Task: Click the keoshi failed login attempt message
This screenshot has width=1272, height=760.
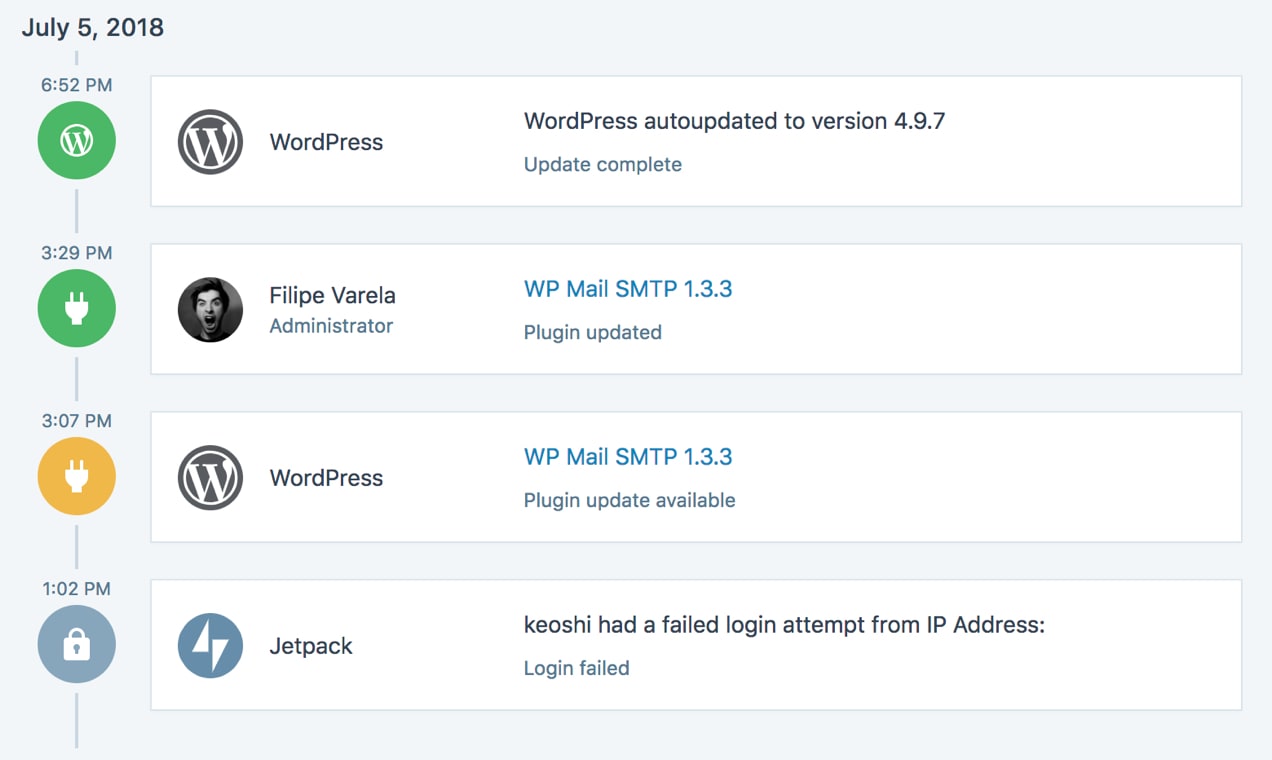Action: pyautogui.click(x=784, y=625)
